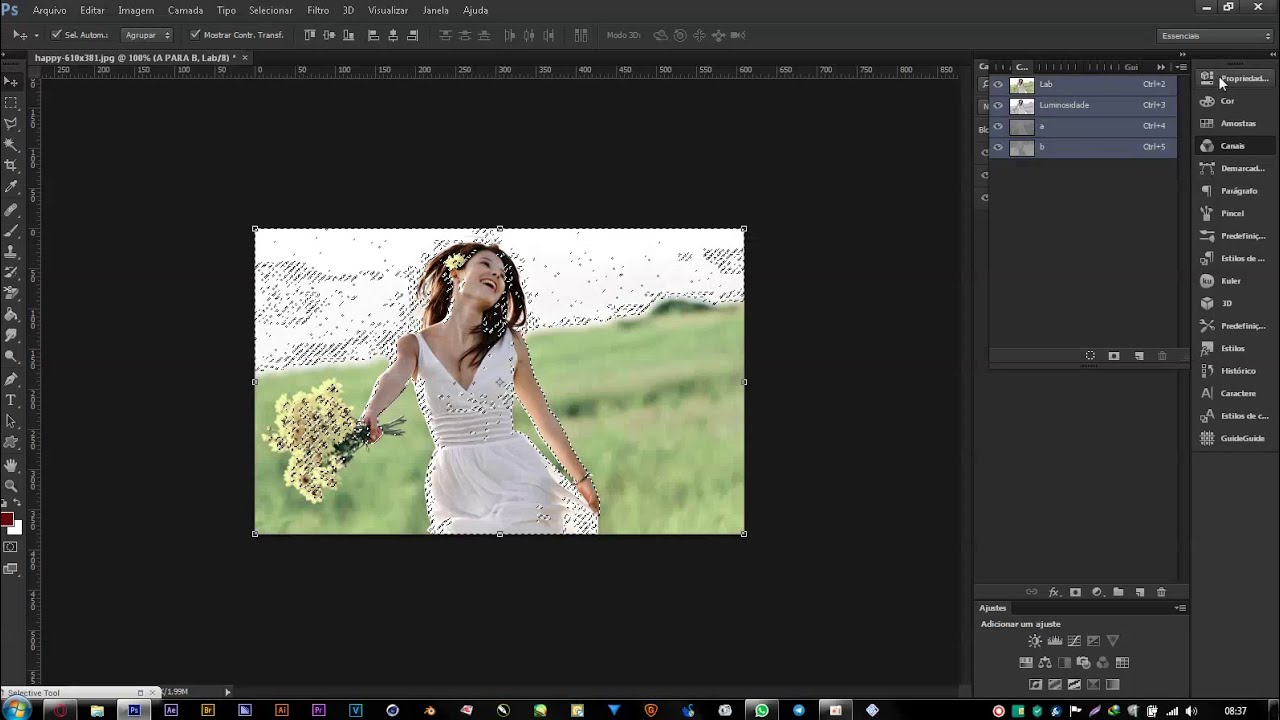
Task: Open the Filtro menu
Action: (318, 10)
